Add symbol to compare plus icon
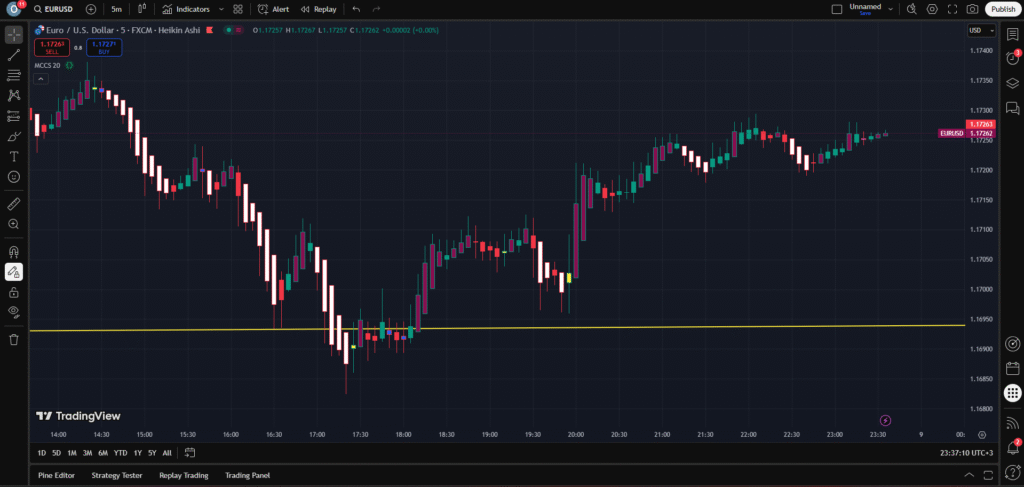This screenshot has width=1024, height=487. 90,9
